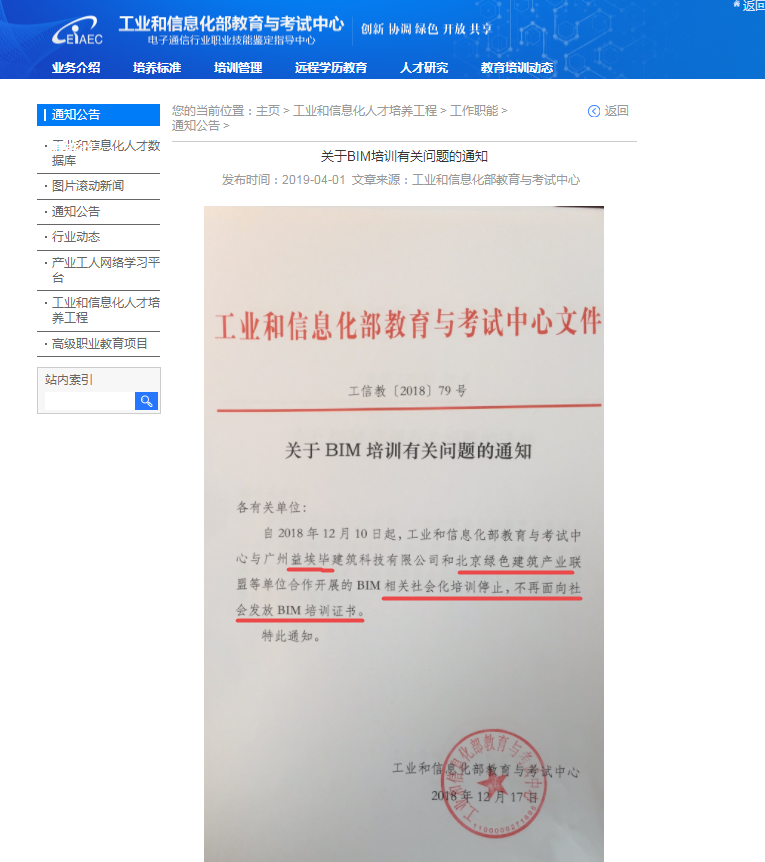Focus the 站内索引 search input field
Image resolution: width=765 pixels, height=862 pixels.
click(89, 401)
